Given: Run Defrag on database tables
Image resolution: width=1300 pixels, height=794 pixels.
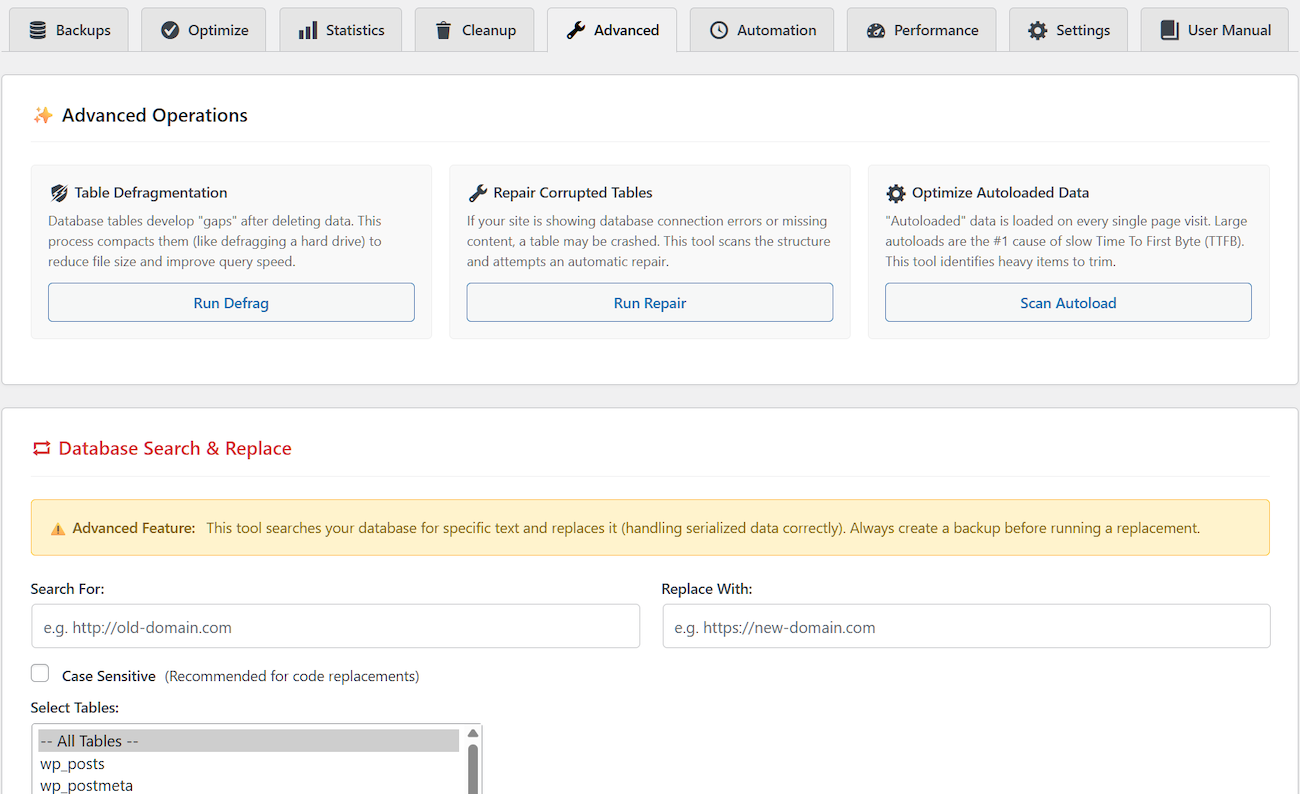Looking at the screenshot, I should 231,303.
